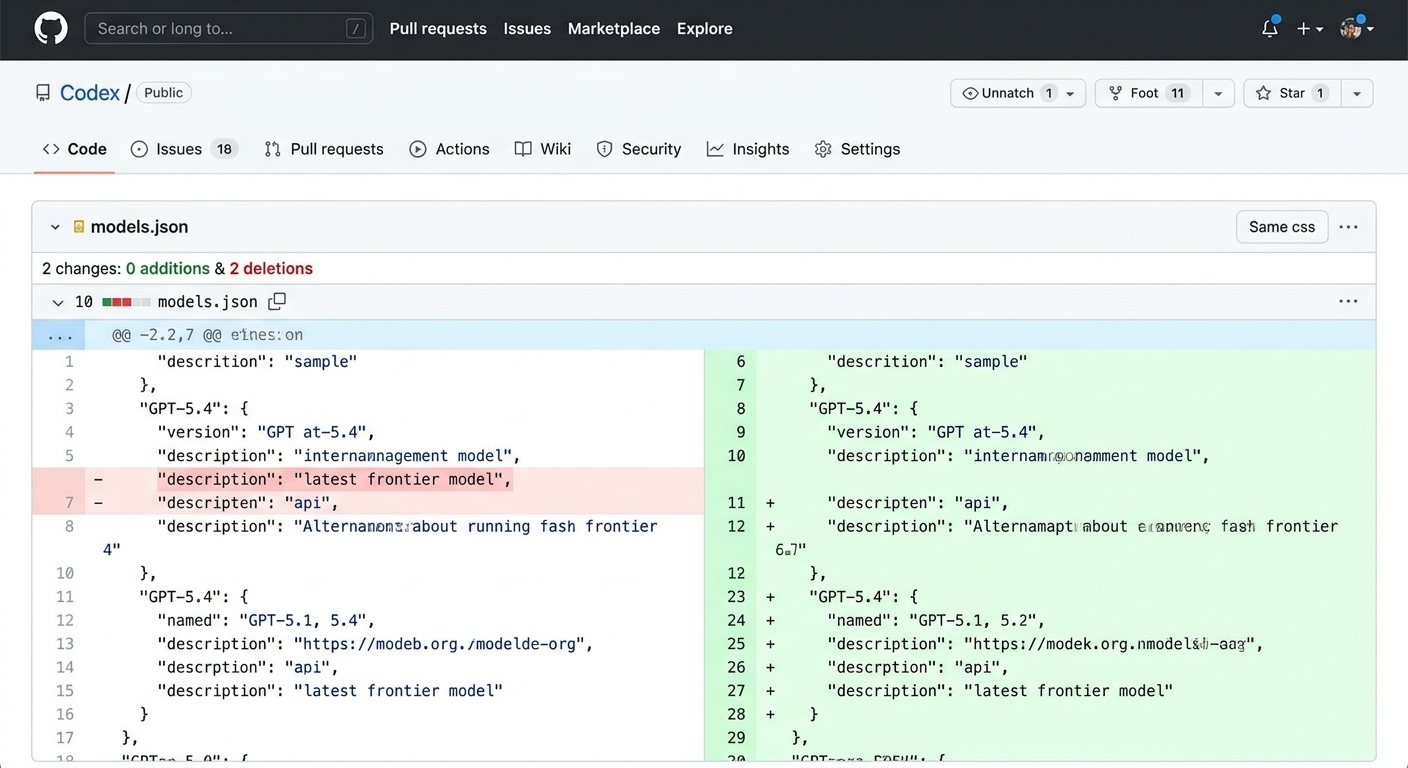Star the repository
The height and width of the screenshot is (768, 1408).
1292,93
